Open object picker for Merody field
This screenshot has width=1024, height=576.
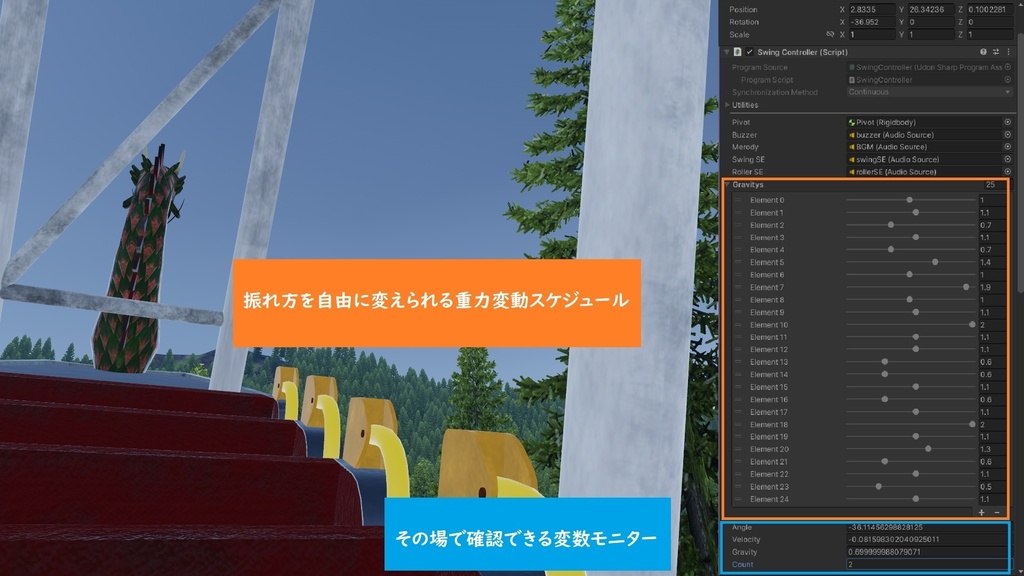tap(1008, 147)
